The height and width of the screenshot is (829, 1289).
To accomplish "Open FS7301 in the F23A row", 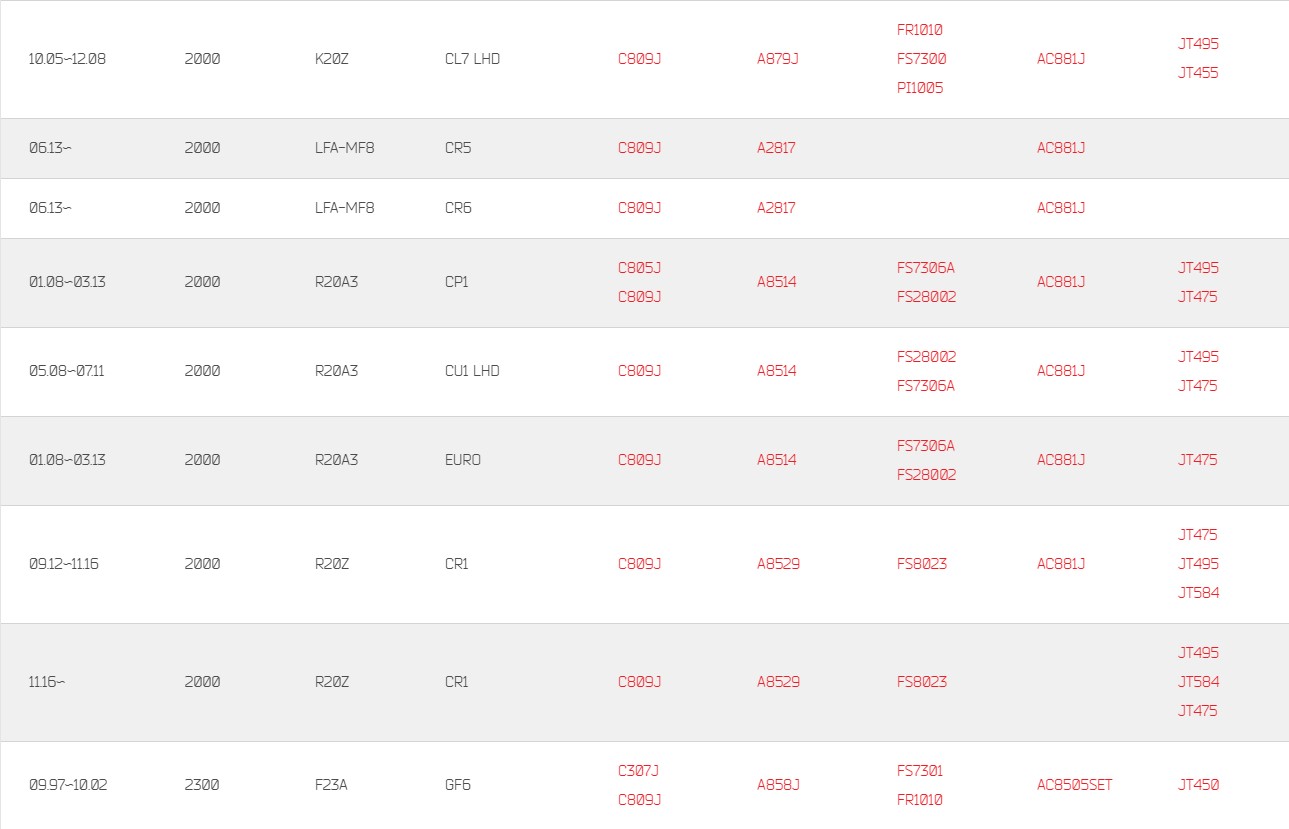I will 920,771.
